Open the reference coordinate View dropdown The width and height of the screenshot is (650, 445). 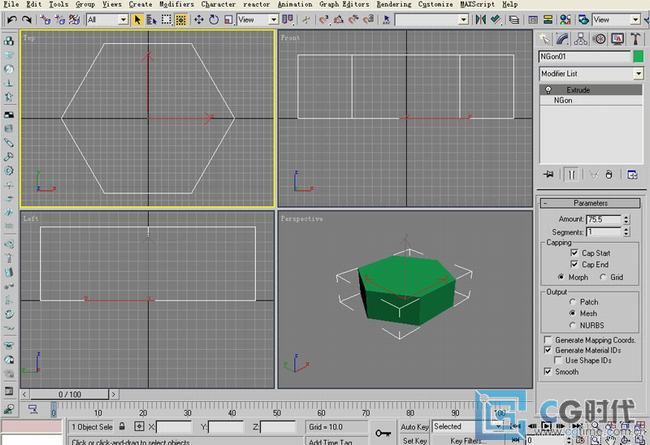point(273,19)
